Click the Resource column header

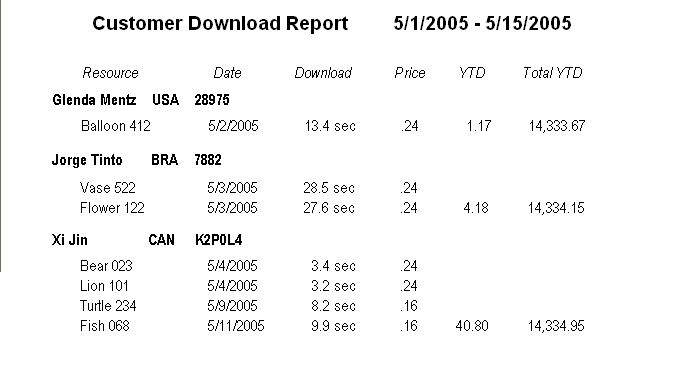(x=110, y=73)
